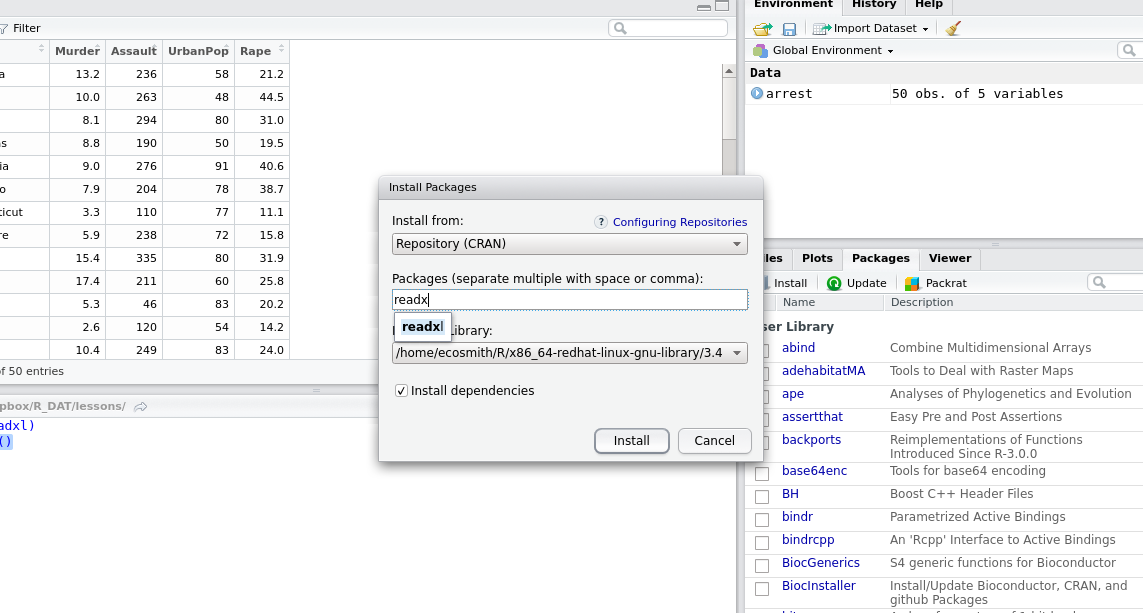Open the abind package link
Viewport: 1143px width, 613px height.
pyautogui.click(x=798, y=348)
